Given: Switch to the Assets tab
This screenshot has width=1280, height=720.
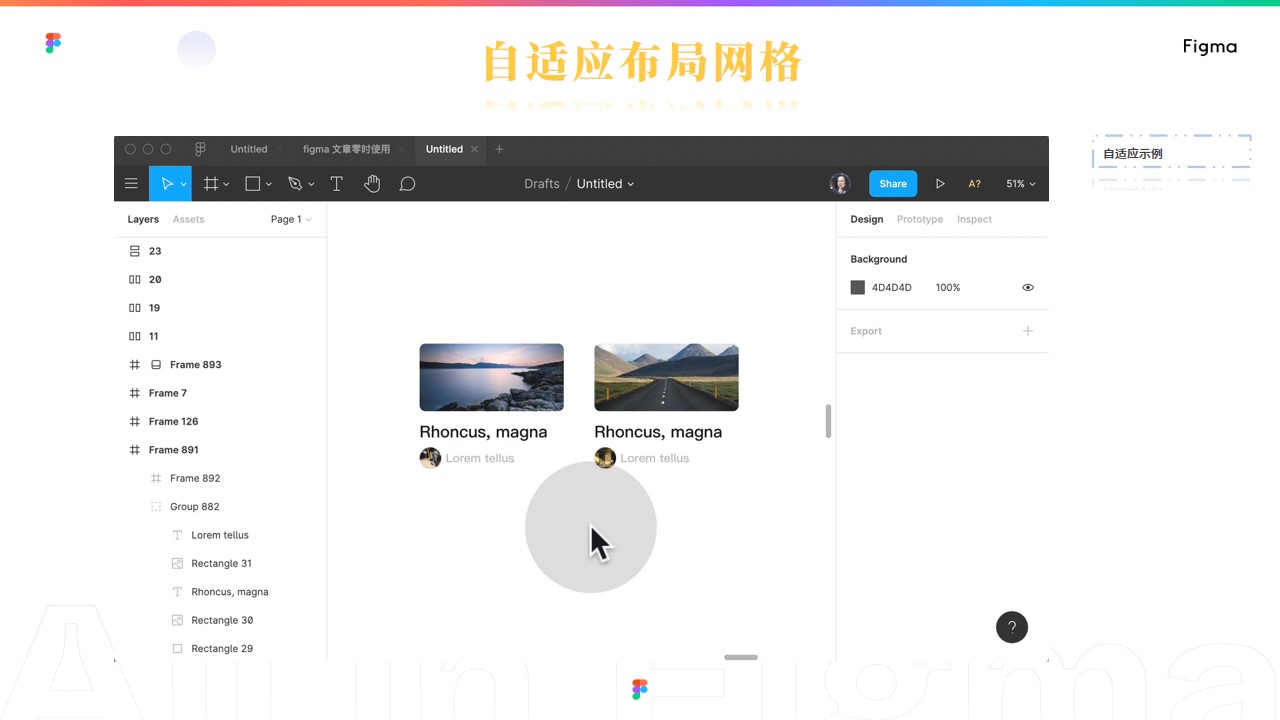Looking at the screenshot, I should (x=188, y=220).
